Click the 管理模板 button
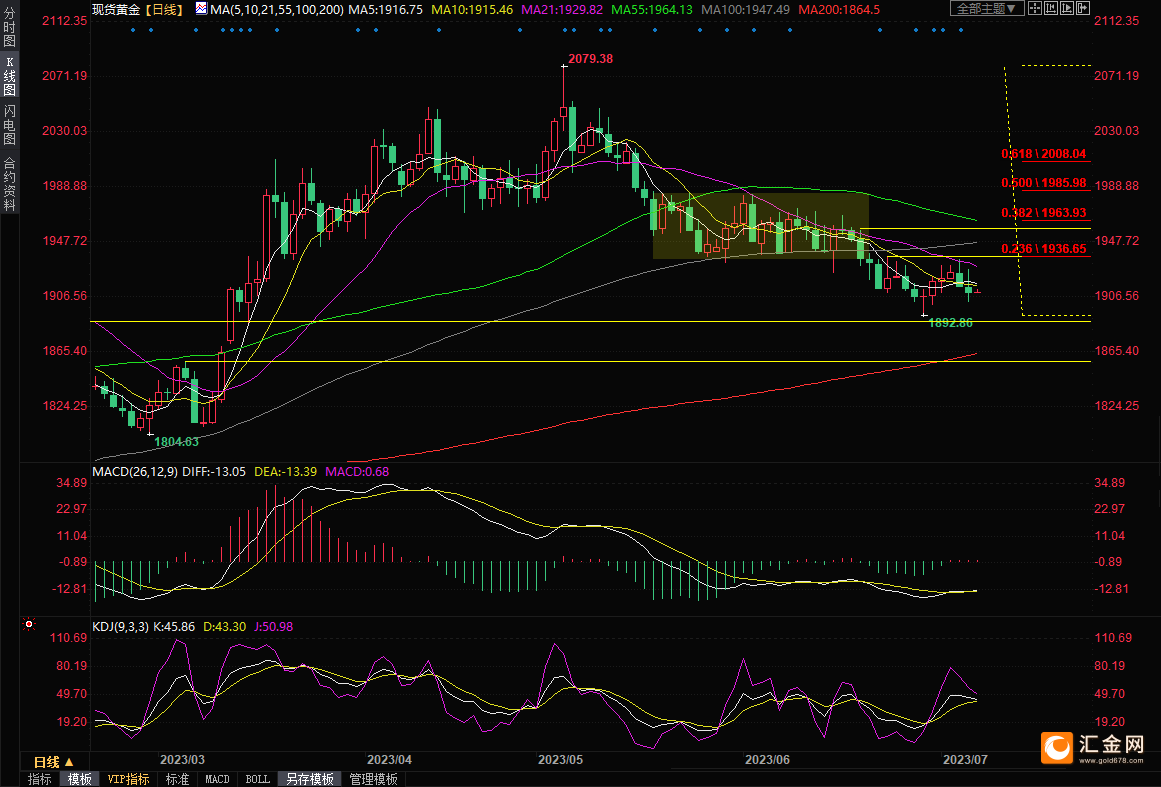1161x787 pixels. click(373, 779)
